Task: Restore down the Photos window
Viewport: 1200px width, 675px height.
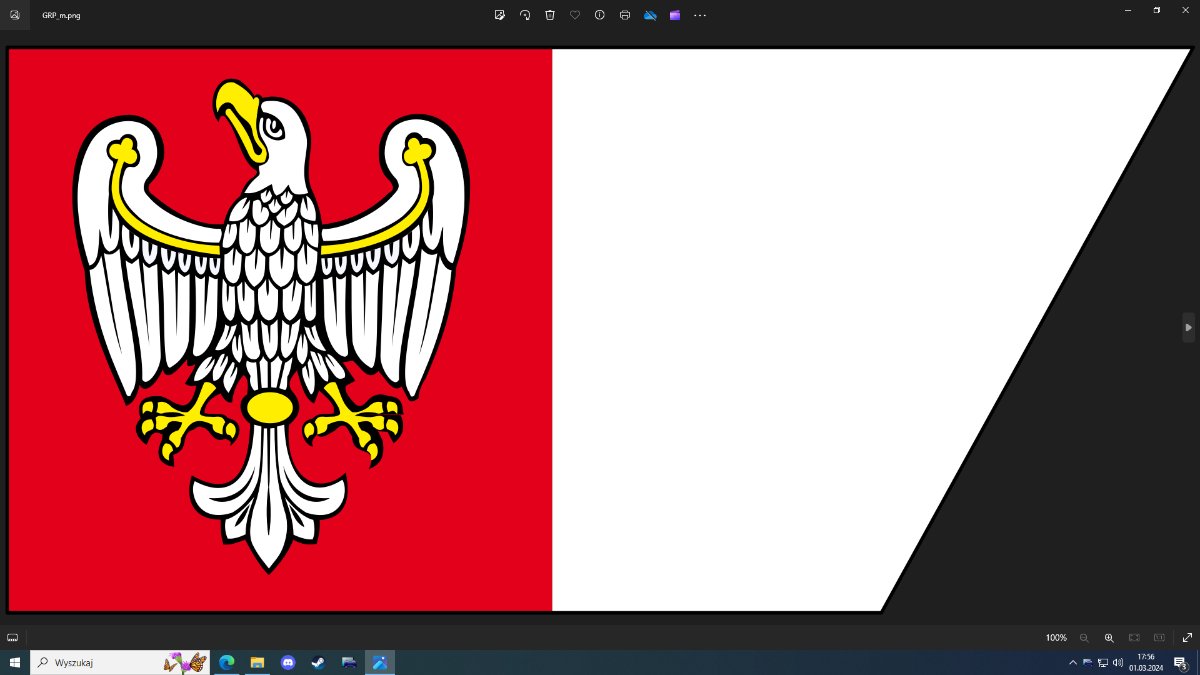Action: (x=1157, y=9)
